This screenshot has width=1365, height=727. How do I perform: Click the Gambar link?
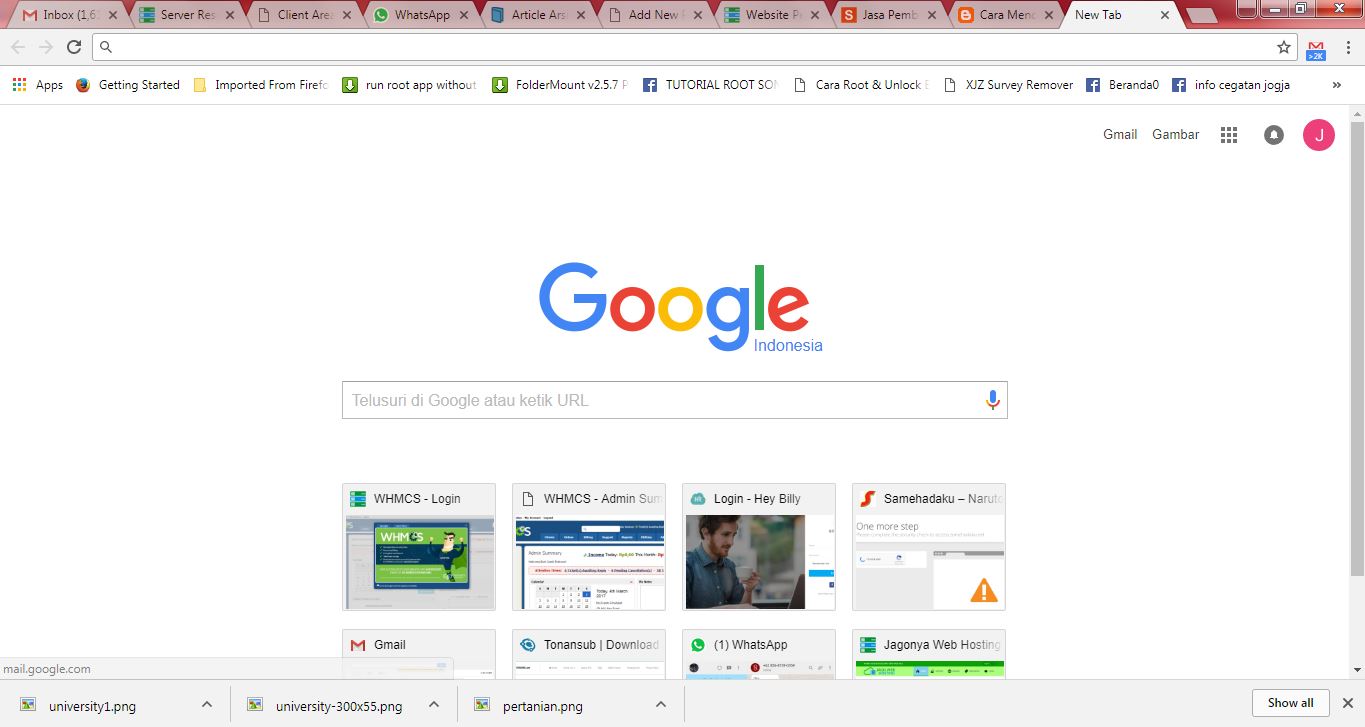point(1175,134)
